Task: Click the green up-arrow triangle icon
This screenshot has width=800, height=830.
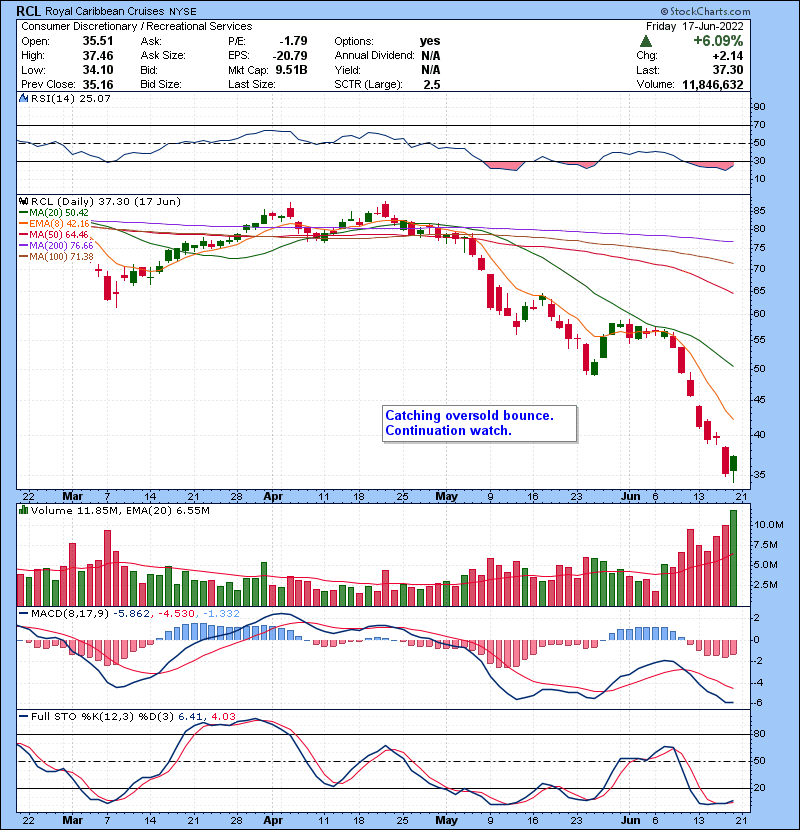Action: (x=647, y=41)
